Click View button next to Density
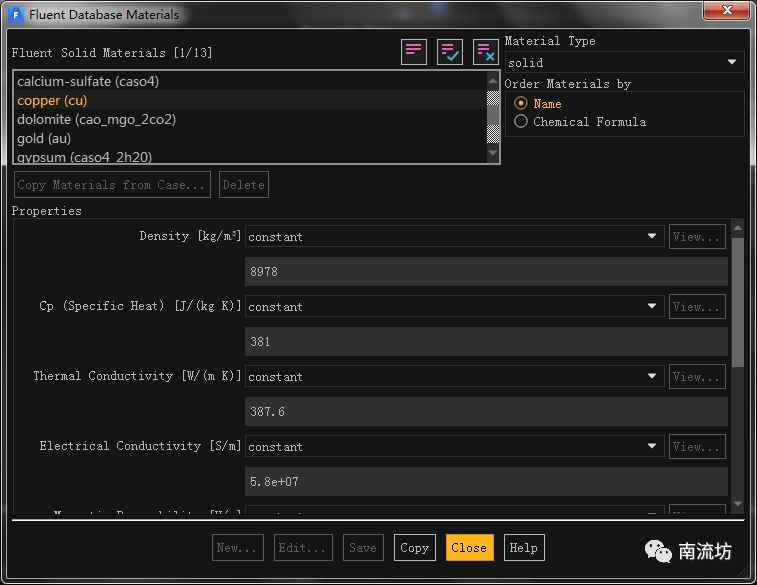The width and height of the screenshot is (757, 585). pyautogui.click(x=697, y=237)
